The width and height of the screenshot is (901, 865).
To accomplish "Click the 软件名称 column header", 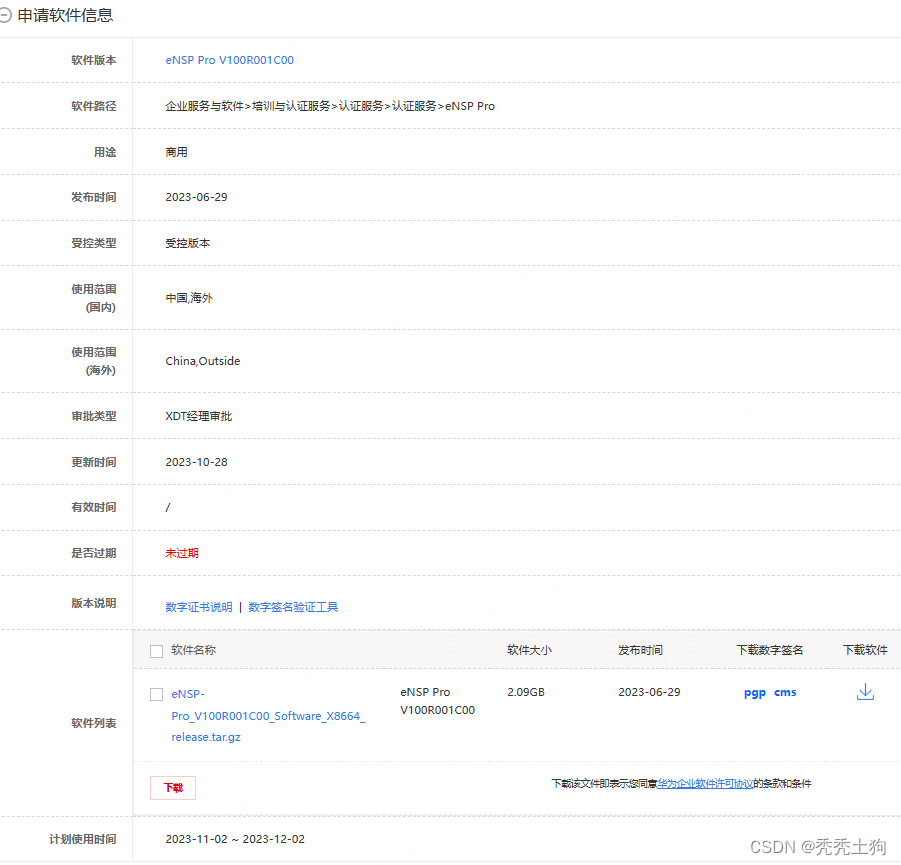I will point(193,651).
